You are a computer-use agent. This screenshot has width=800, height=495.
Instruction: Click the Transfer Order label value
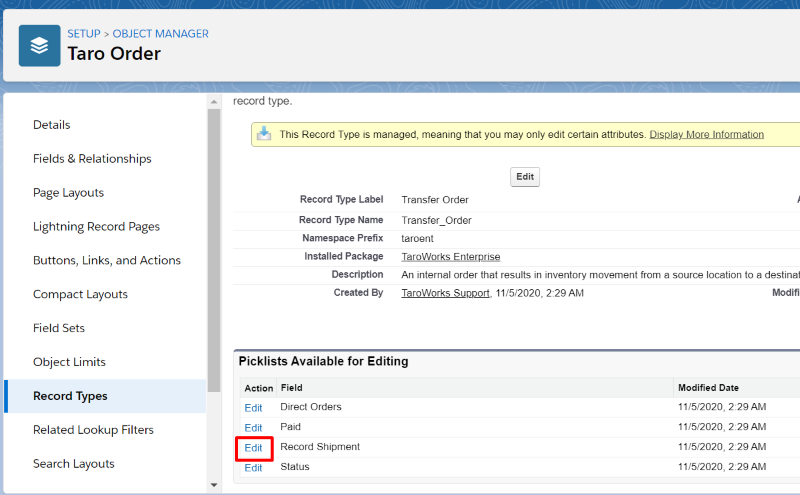[435, 200]
